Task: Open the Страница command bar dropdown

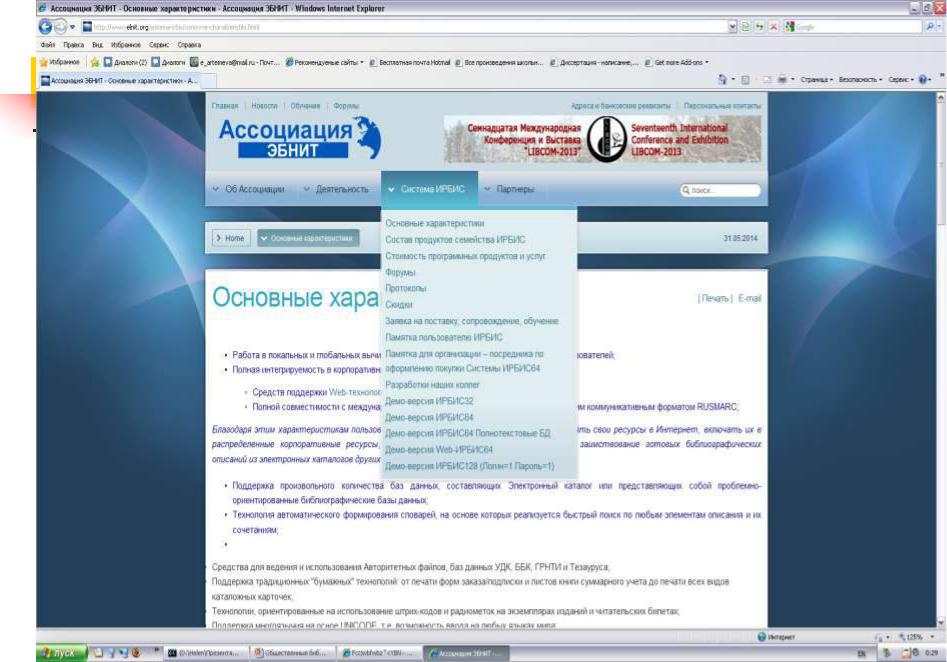Action: tap(817, 80)
